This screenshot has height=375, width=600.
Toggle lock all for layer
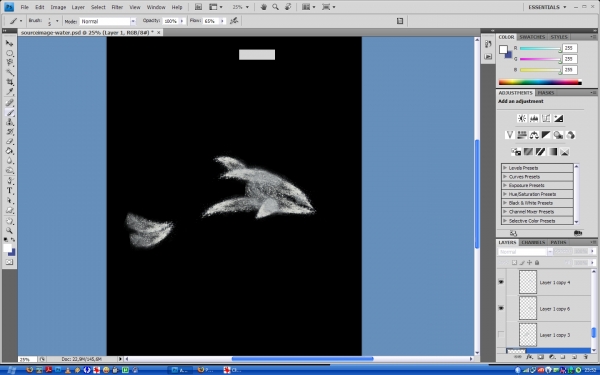[537, 262]
